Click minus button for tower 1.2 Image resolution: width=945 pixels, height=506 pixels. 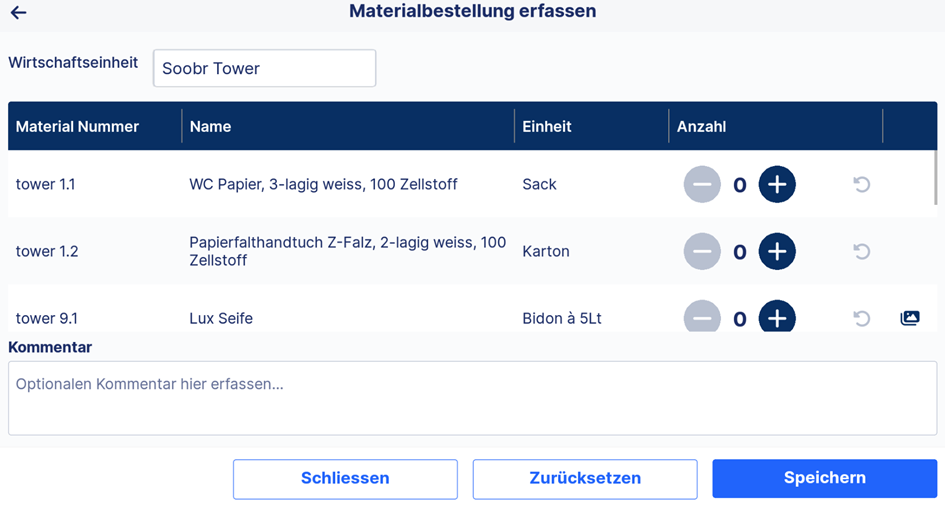point(702,251)
